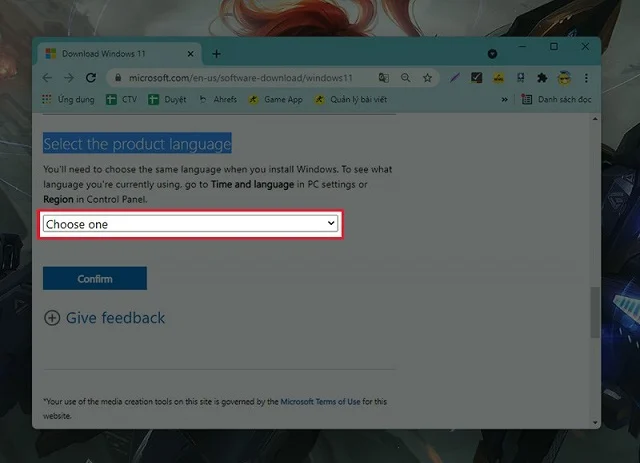
Task: Click the bold 'Time and language' text
Action: click(252, 184)
